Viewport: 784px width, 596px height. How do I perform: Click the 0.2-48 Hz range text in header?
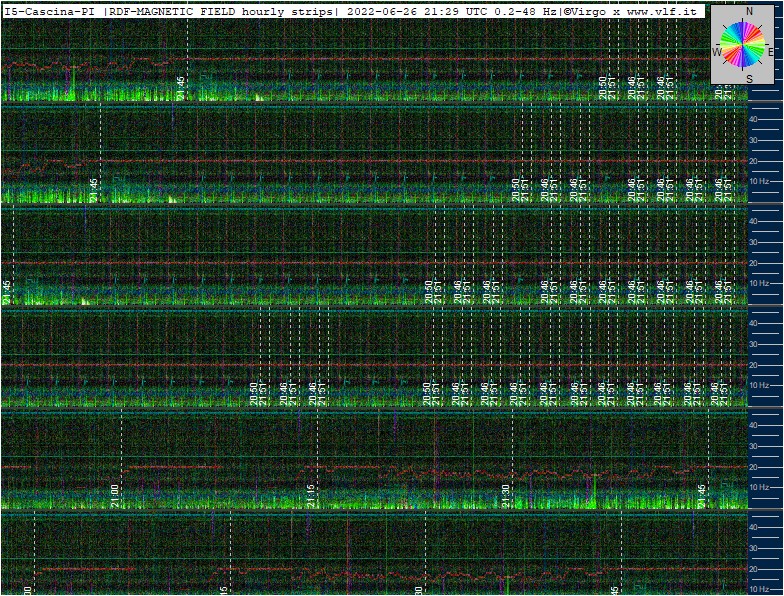tap(524, 12)
